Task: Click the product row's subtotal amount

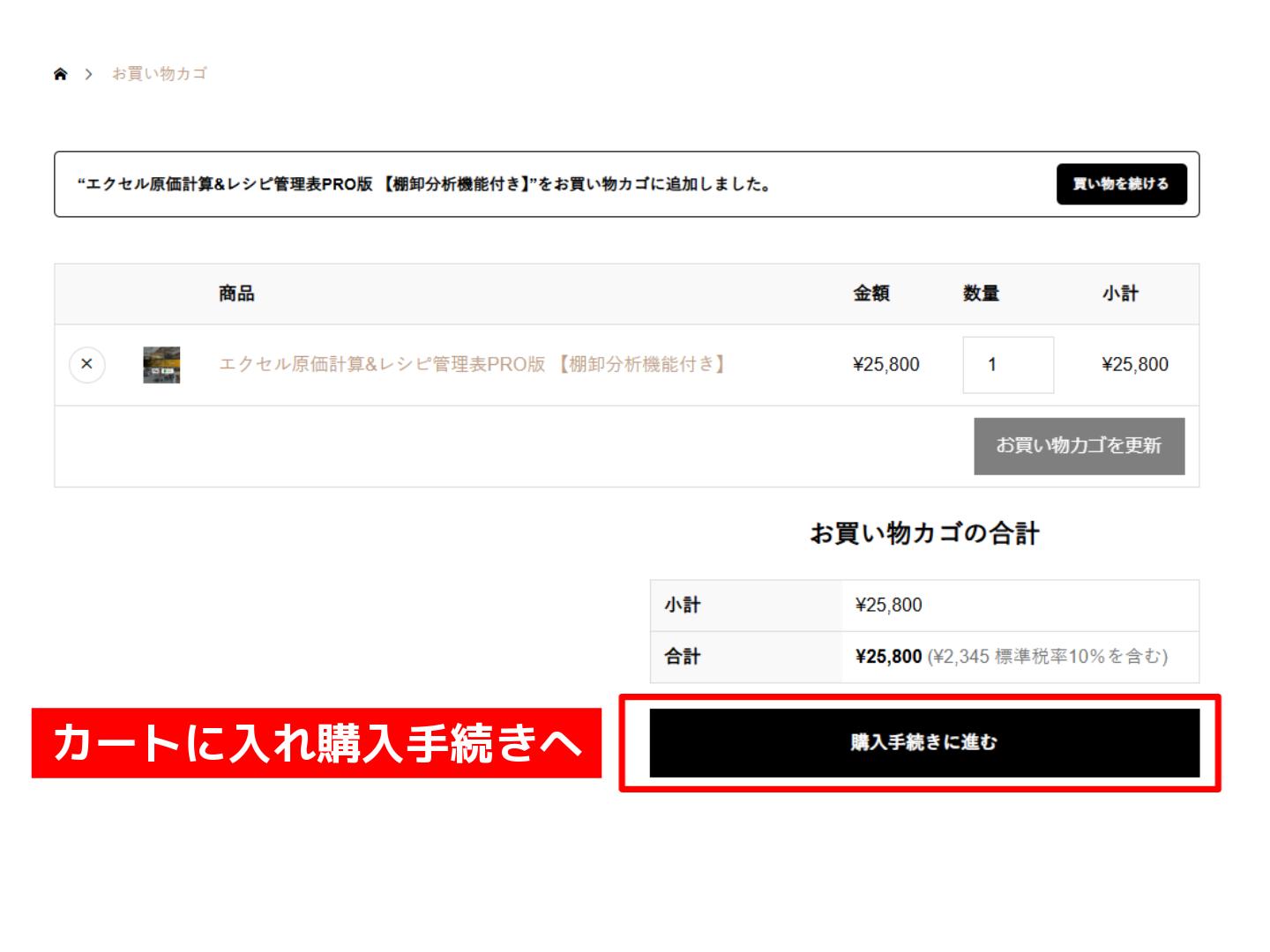Action: pos(1134,365)
